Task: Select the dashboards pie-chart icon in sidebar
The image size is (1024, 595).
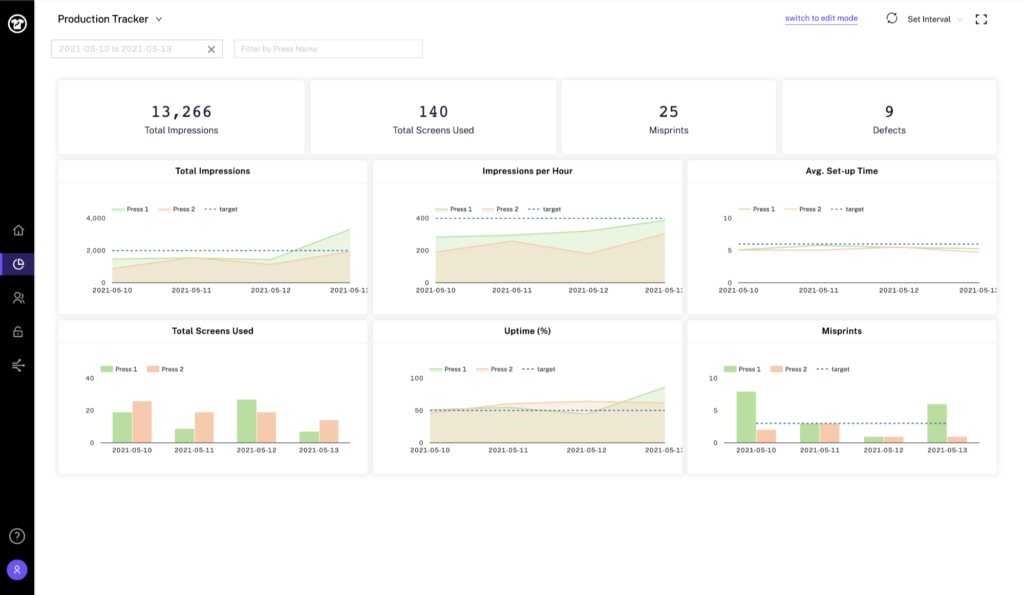Action: (x=18, y=265)
